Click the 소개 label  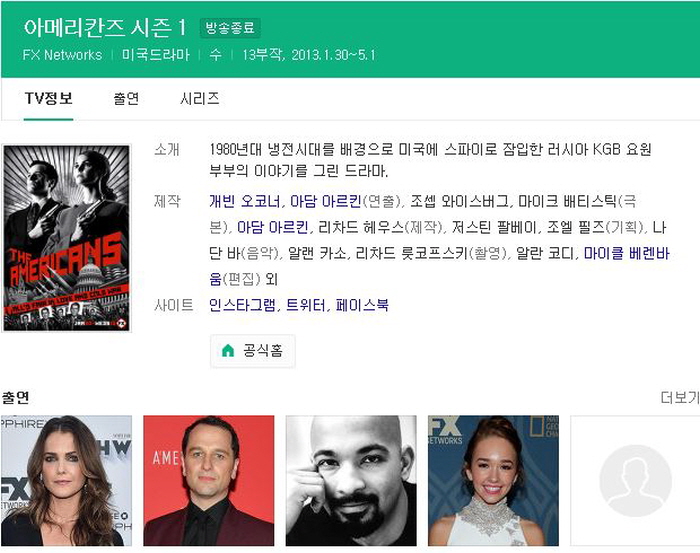point(167,149)
